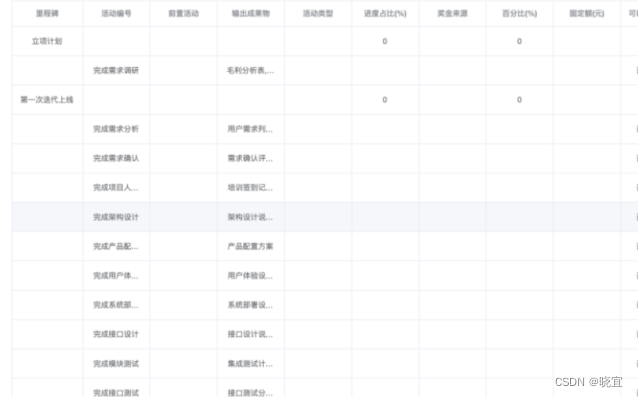
Task: Select the 完成系统部... activity cell
Action: point(116,305)
